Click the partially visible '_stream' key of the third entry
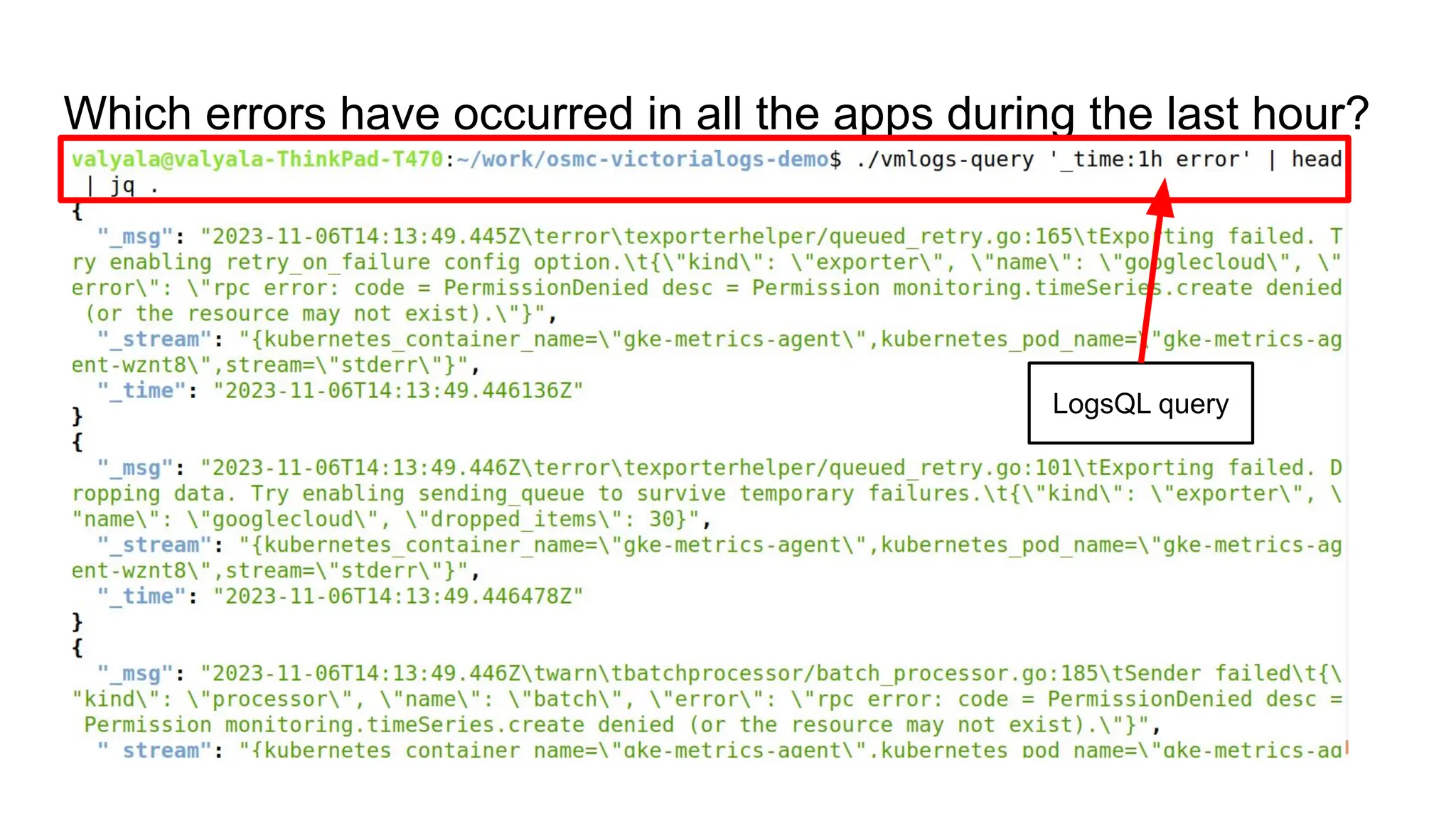1456x819 pixels. click(154, 749)
